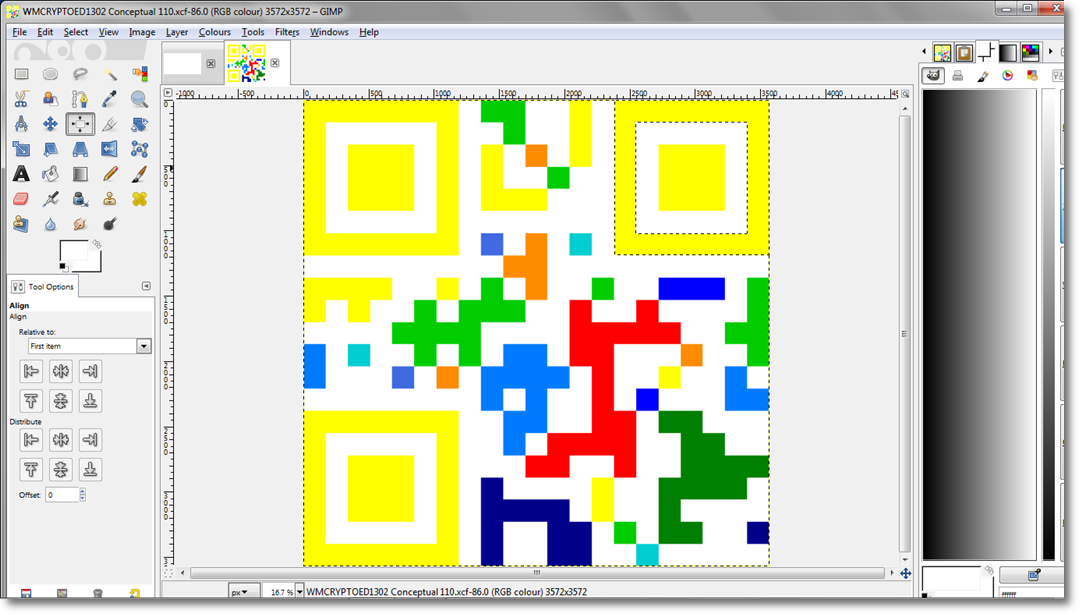Select the Free Select lasso tool
The image size is (1080, 615).
point(80,74)
